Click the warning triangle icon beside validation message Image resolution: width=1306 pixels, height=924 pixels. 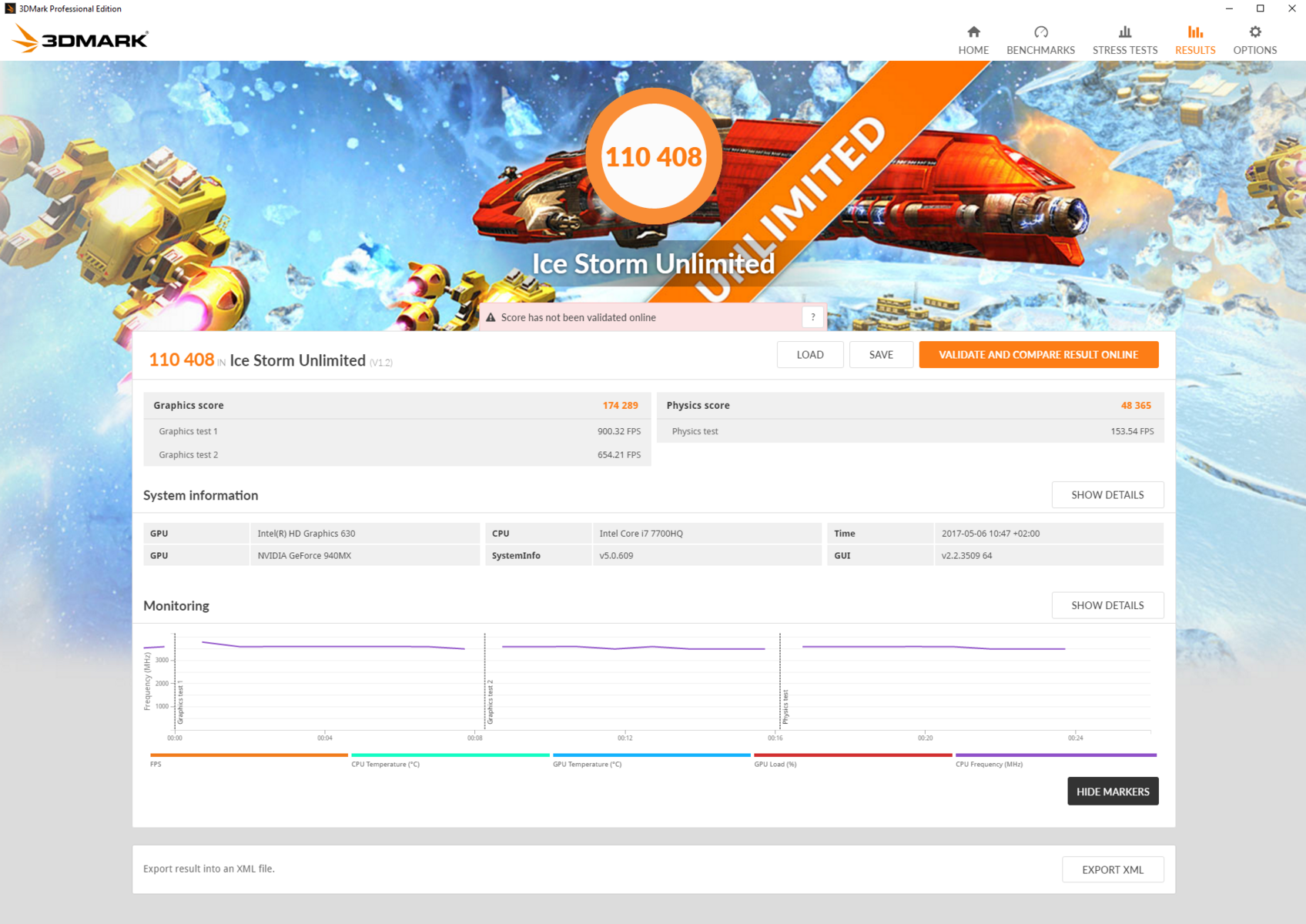(491, 317)
